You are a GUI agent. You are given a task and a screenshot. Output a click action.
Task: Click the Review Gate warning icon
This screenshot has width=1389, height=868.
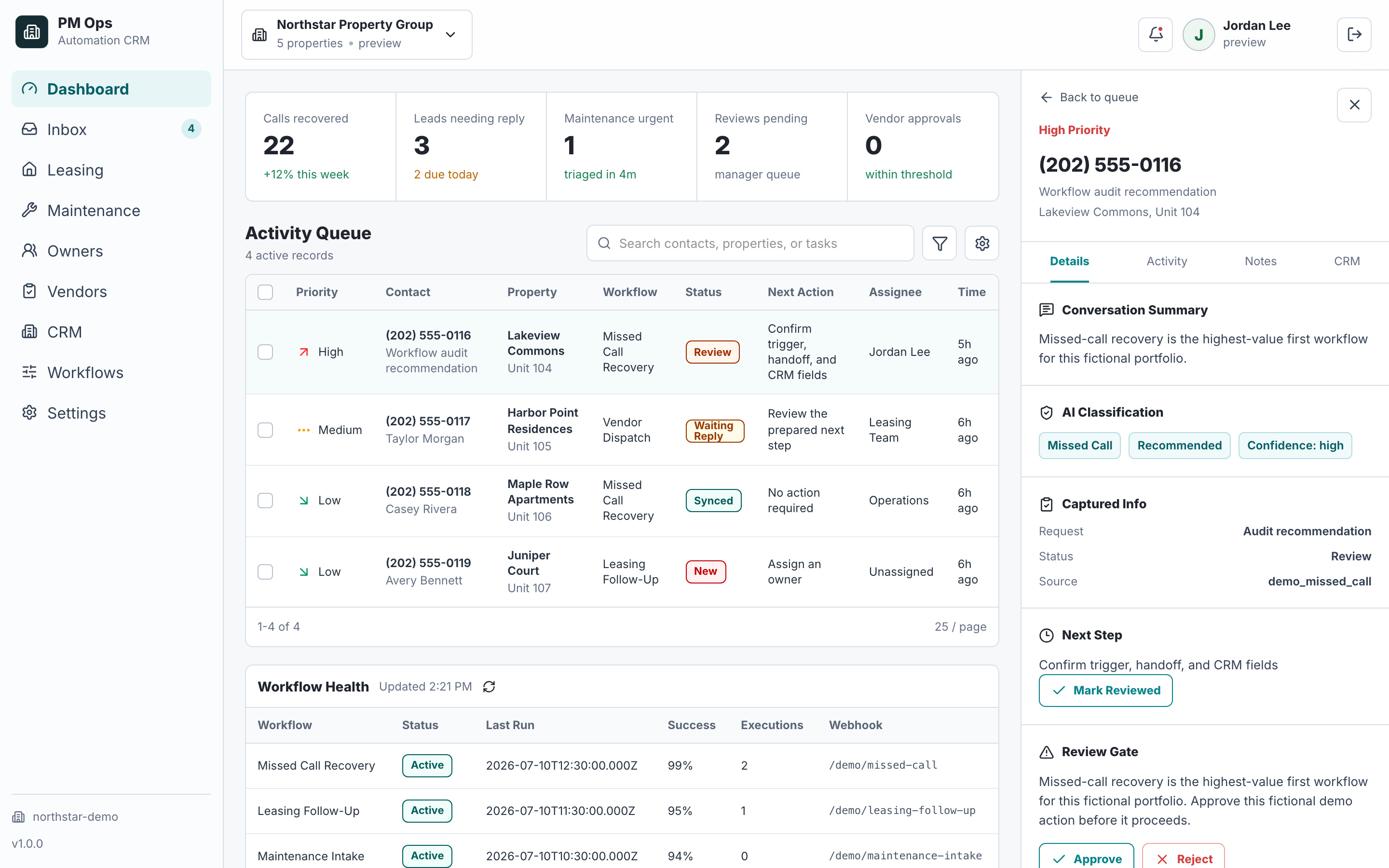(1047, 752)
